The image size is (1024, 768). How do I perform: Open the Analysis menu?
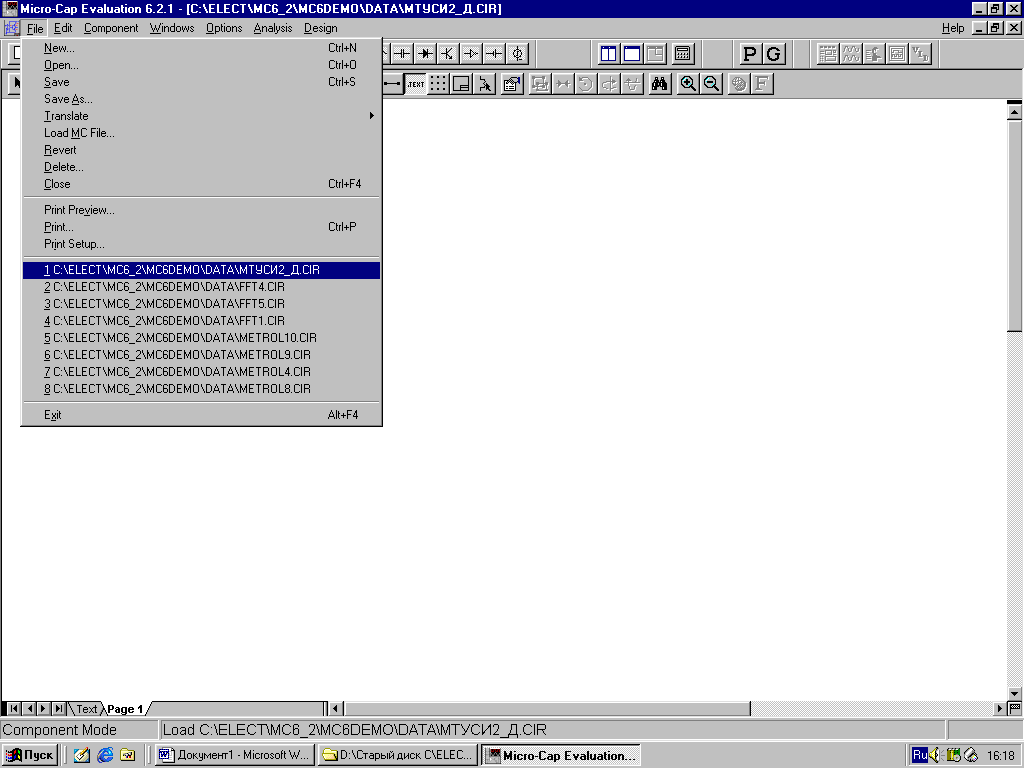tap(273, 28)
